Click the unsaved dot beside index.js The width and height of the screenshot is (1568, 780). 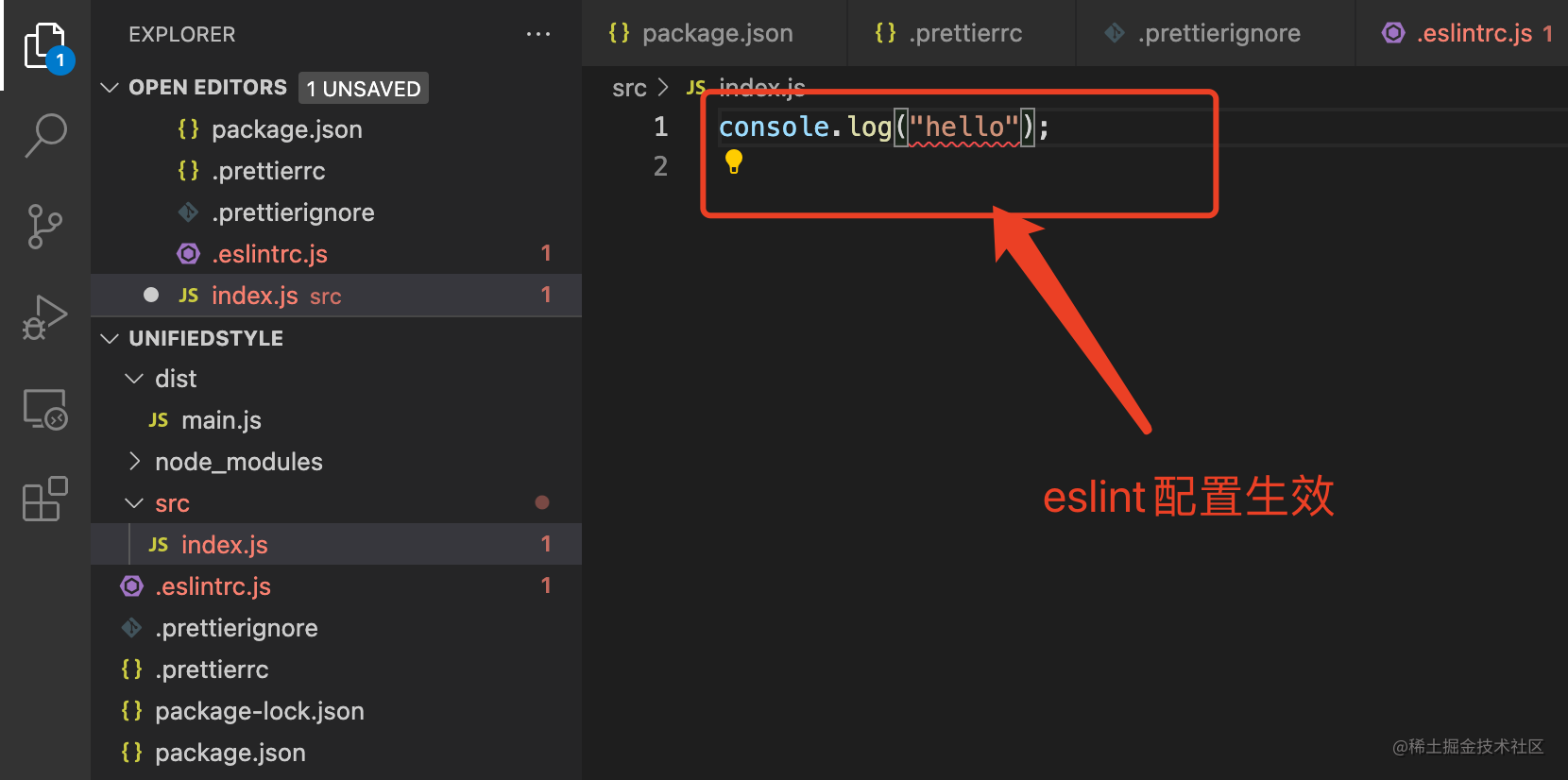click(151, 295)
